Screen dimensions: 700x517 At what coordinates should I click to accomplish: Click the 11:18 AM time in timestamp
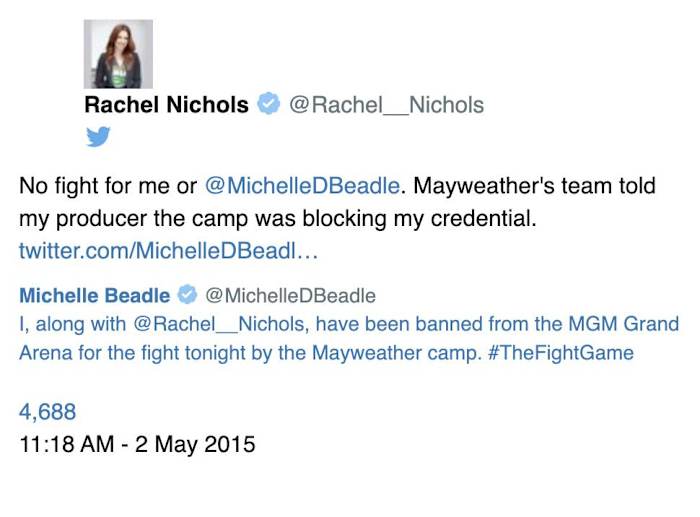click(x=67, y=443)
